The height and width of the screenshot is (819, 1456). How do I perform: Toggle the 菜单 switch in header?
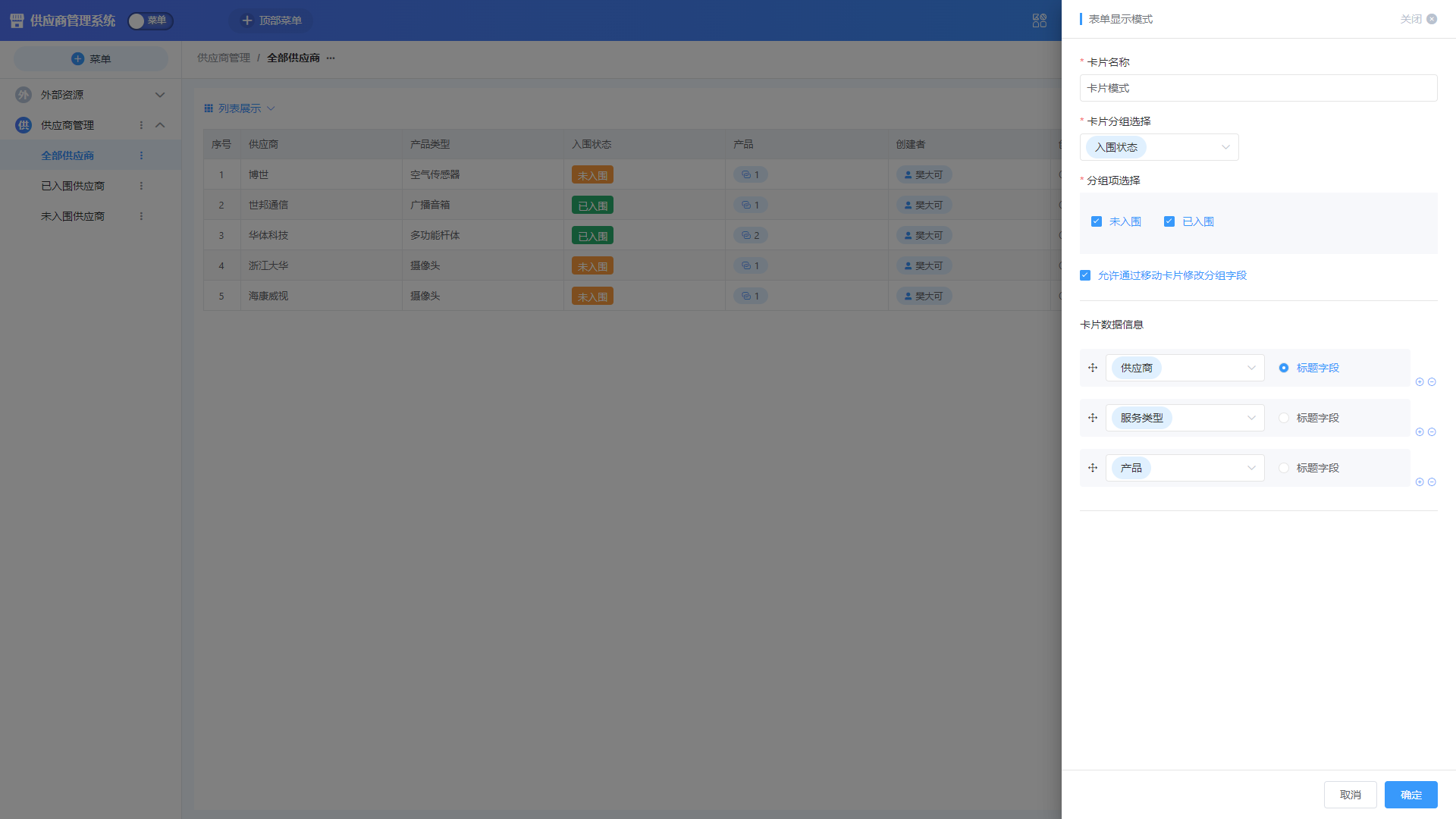coord(149,20)
